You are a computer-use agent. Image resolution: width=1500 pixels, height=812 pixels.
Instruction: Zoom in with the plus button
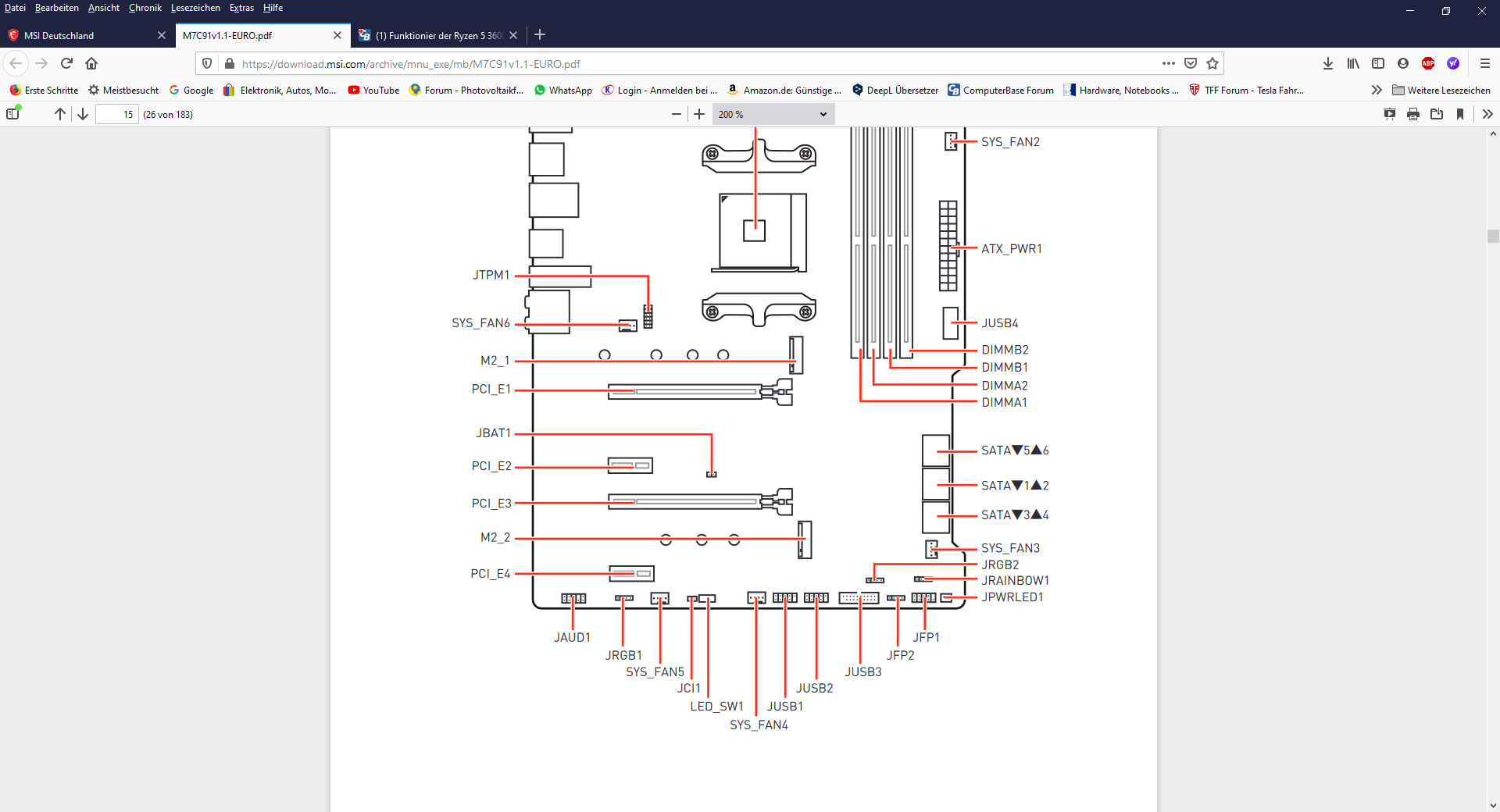pos(699,114)
